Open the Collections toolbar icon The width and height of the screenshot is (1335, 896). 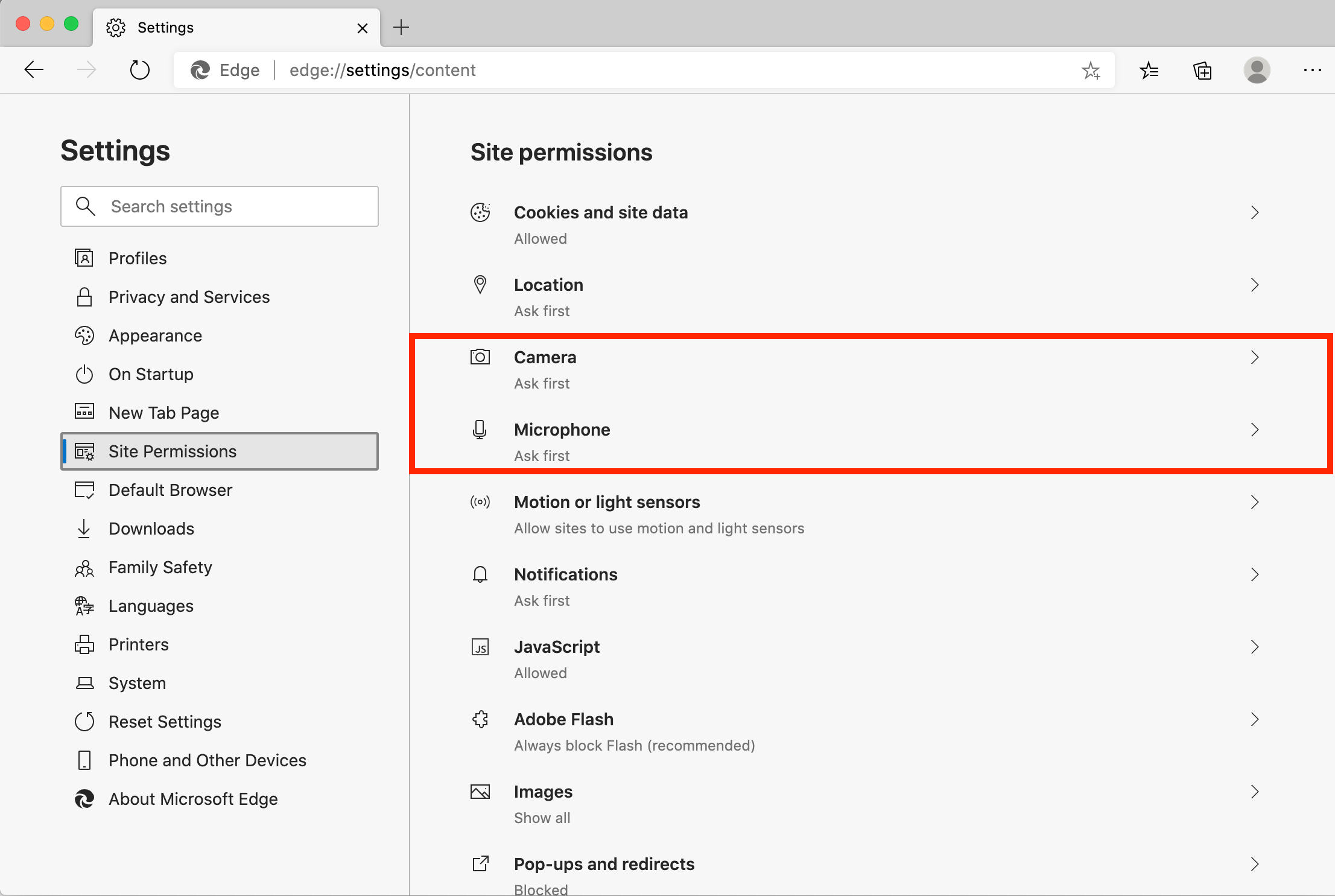tap(1202, 71)
